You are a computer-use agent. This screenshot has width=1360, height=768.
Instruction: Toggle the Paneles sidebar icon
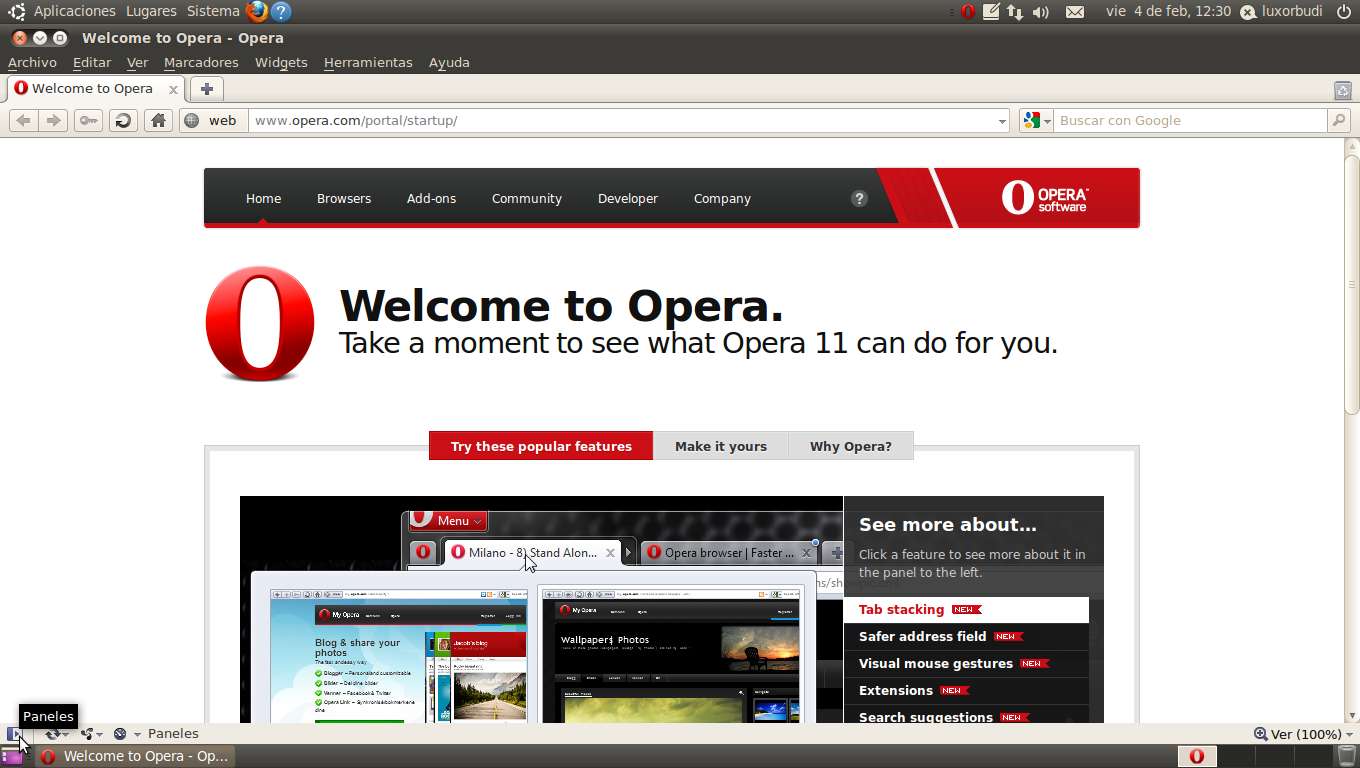[15, 734]
